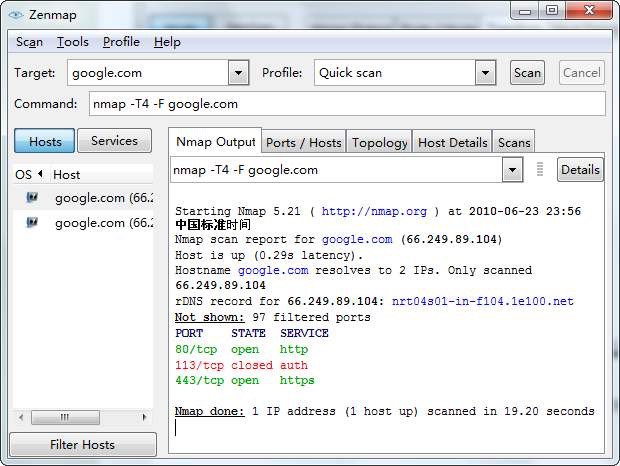620x466 pixels.
Task: Click the Target field containing google.com
Action: tap(148, 73)
